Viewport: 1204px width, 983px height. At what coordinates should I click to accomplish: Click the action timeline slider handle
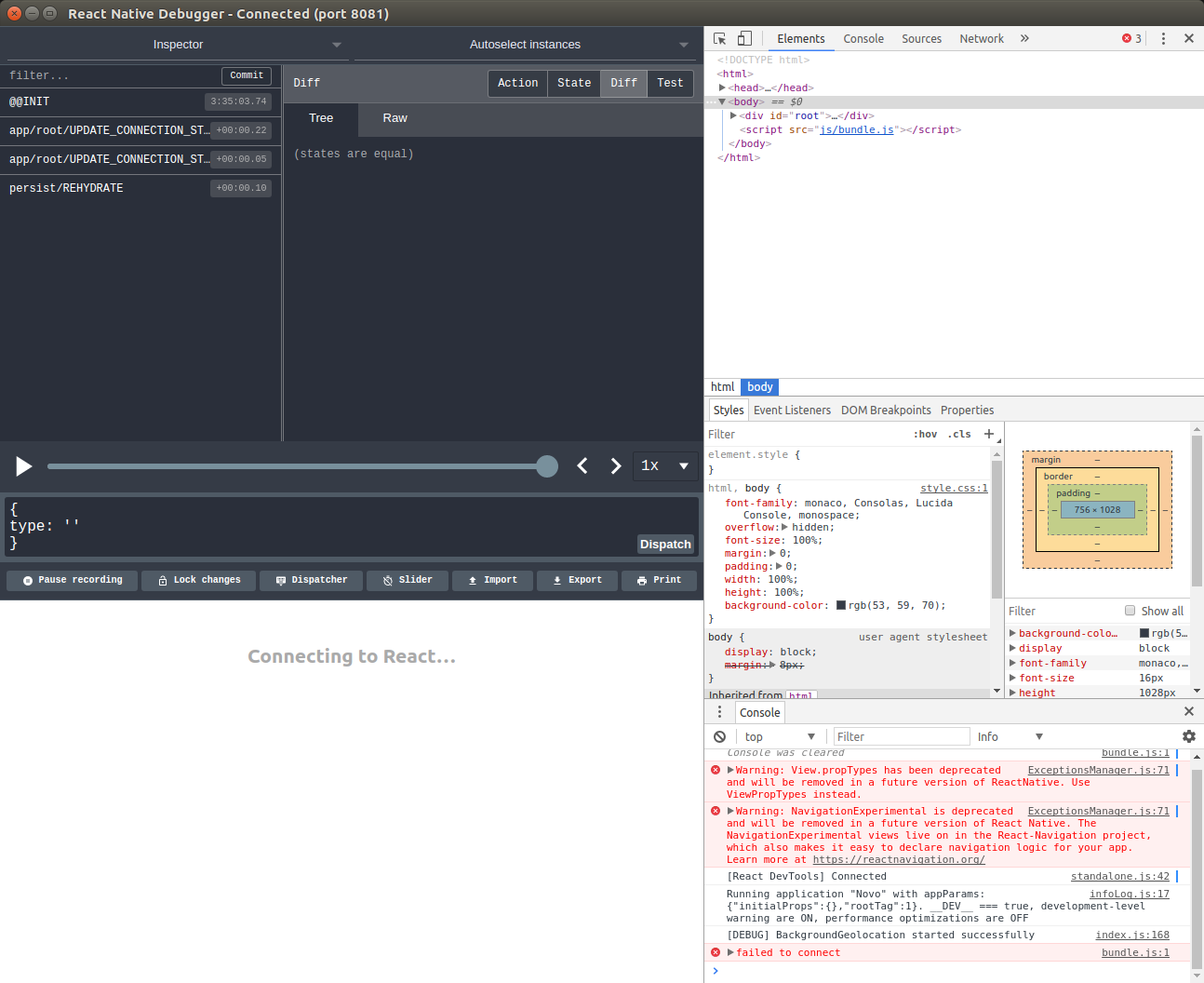[547, 466]
